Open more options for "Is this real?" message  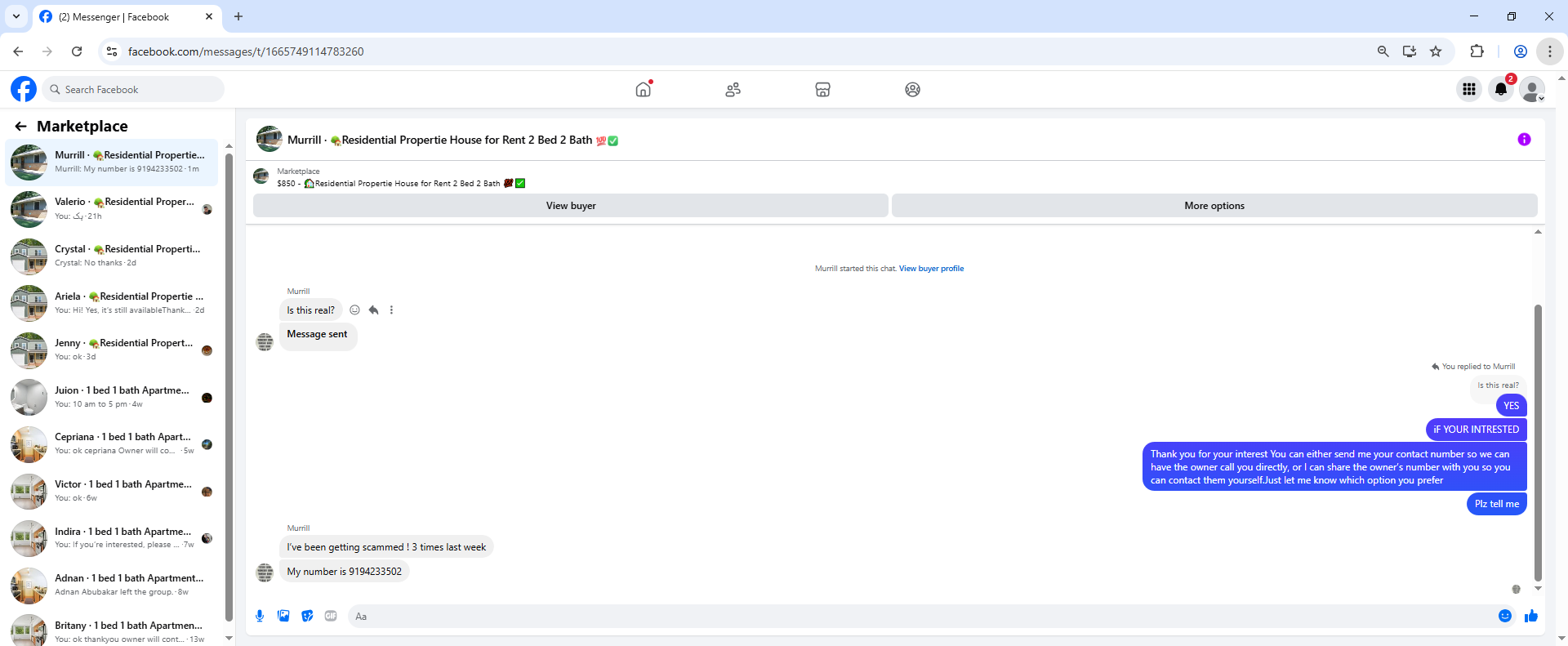pyautogui.click(x=391, y=310)
